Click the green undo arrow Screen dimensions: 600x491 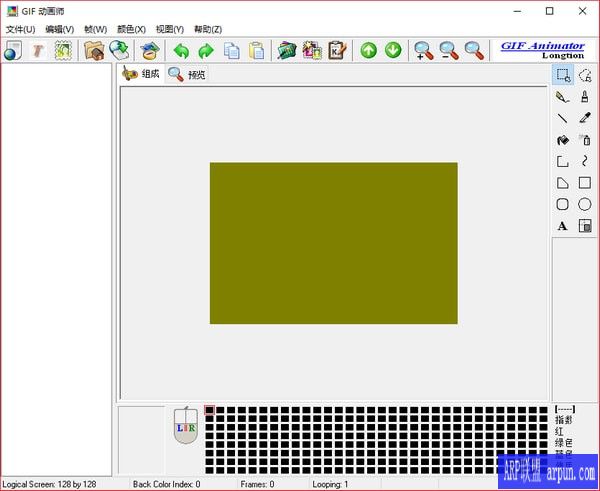click(x=181, y=50)
